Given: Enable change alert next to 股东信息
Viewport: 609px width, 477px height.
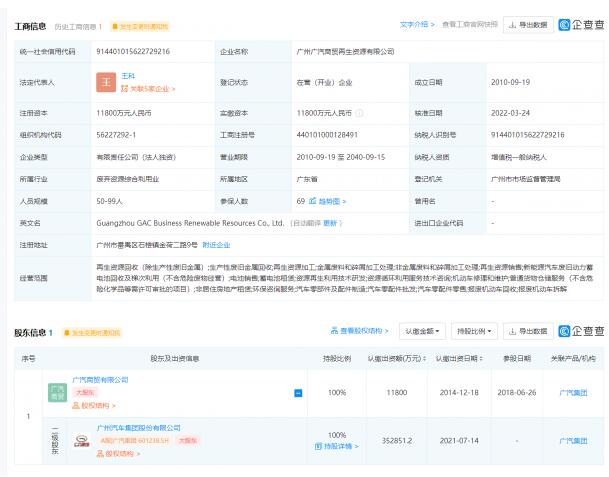Looking at the screenshot, I should point(92,333).
